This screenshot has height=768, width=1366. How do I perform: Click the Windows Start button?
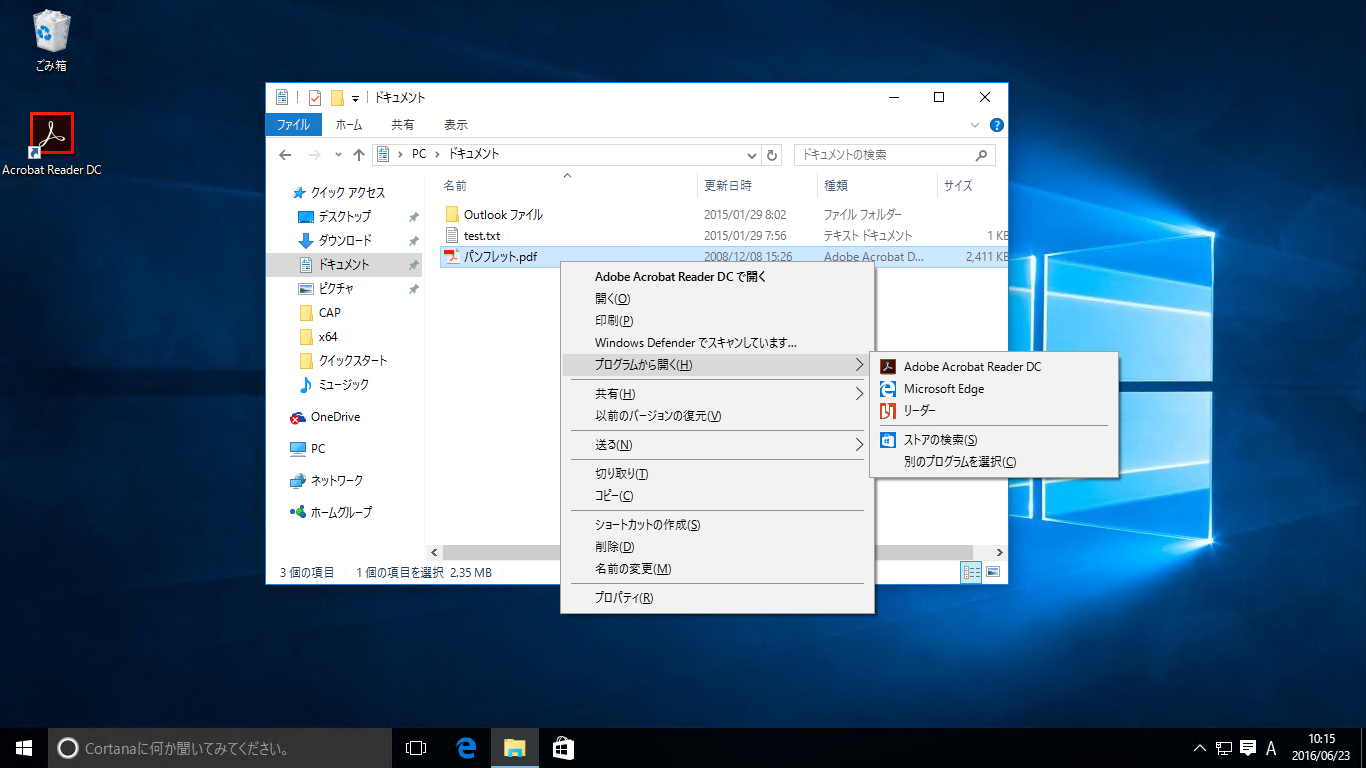click(24, 748)
